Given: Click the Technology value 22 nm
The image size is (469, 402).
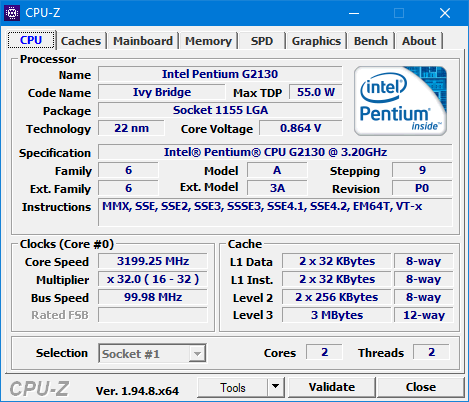Looking at the screenshot, I should (x=131, y=128).
